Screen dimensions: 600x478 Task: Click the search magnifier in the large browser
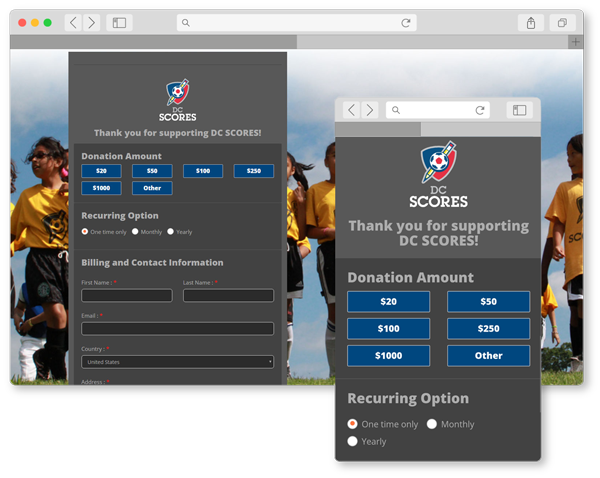point(186,23)
